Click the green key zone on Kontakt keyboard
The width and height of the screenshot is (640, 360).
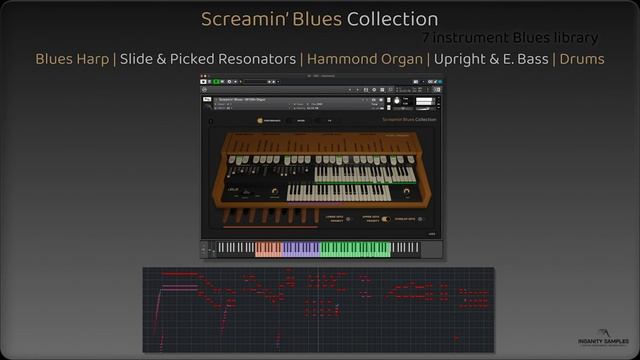coord(355,249)
